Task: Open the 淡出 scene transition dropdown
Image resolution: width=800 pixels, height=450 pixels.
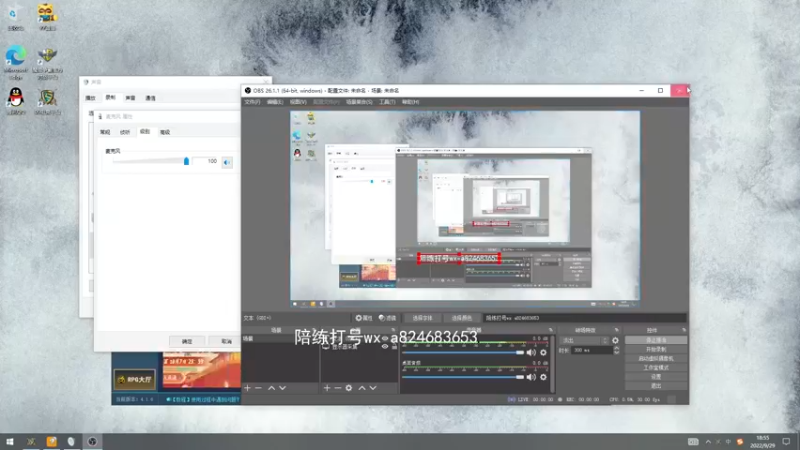Action: (584, 340)
